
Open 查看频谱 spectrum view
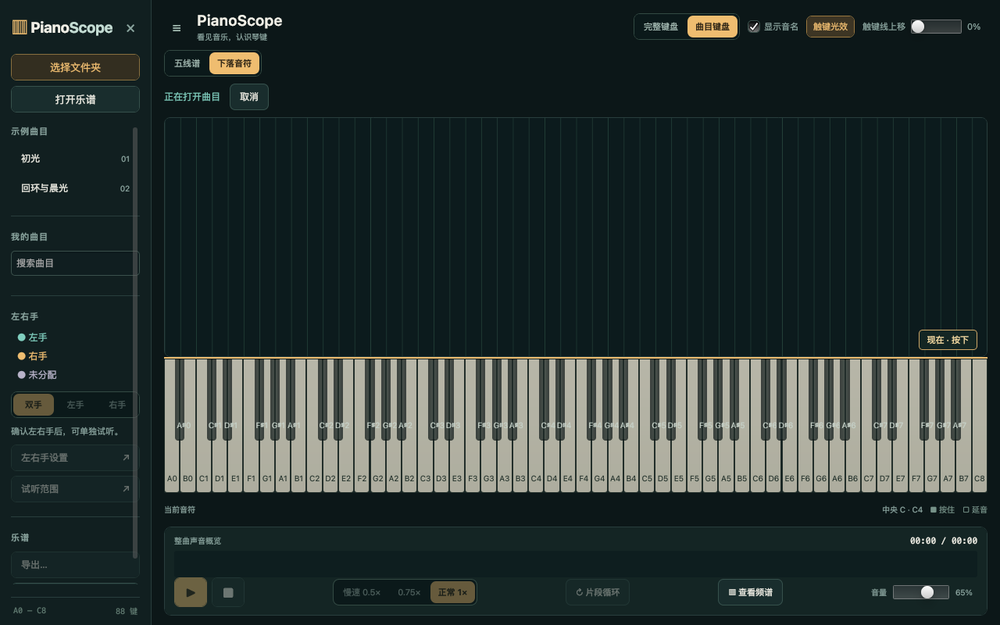(750, 592)
